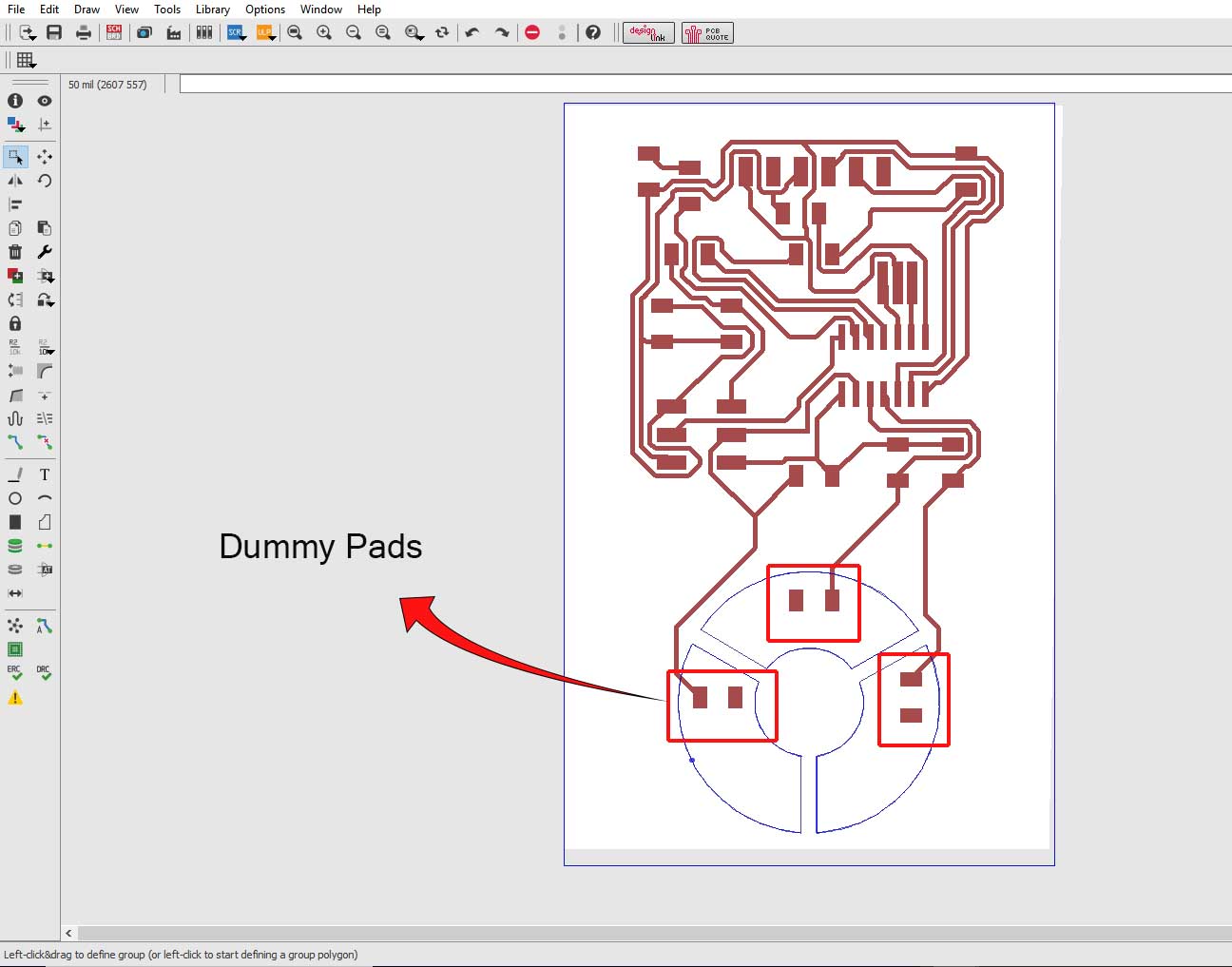Viewport: 1232px width, 967px height.
Task: Redo the last undone action
Action: click(x=502, y=32)
